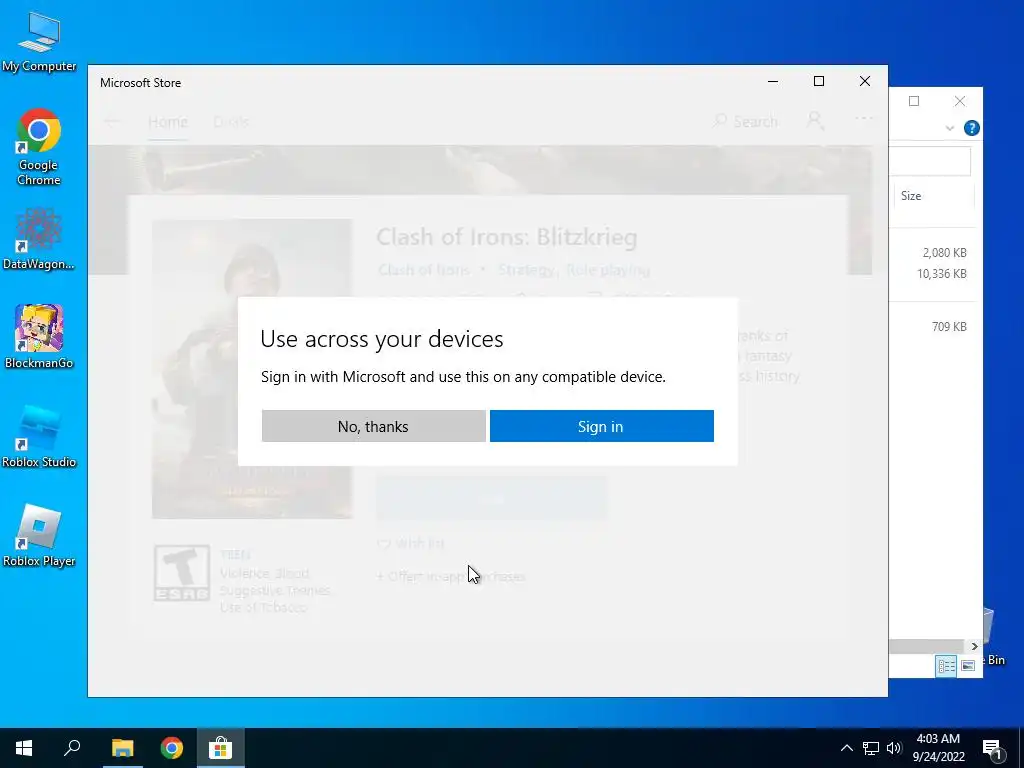Launch Roblox Player desktop shortcut
The image size is (1024, 768).
(x=39, y=536)
